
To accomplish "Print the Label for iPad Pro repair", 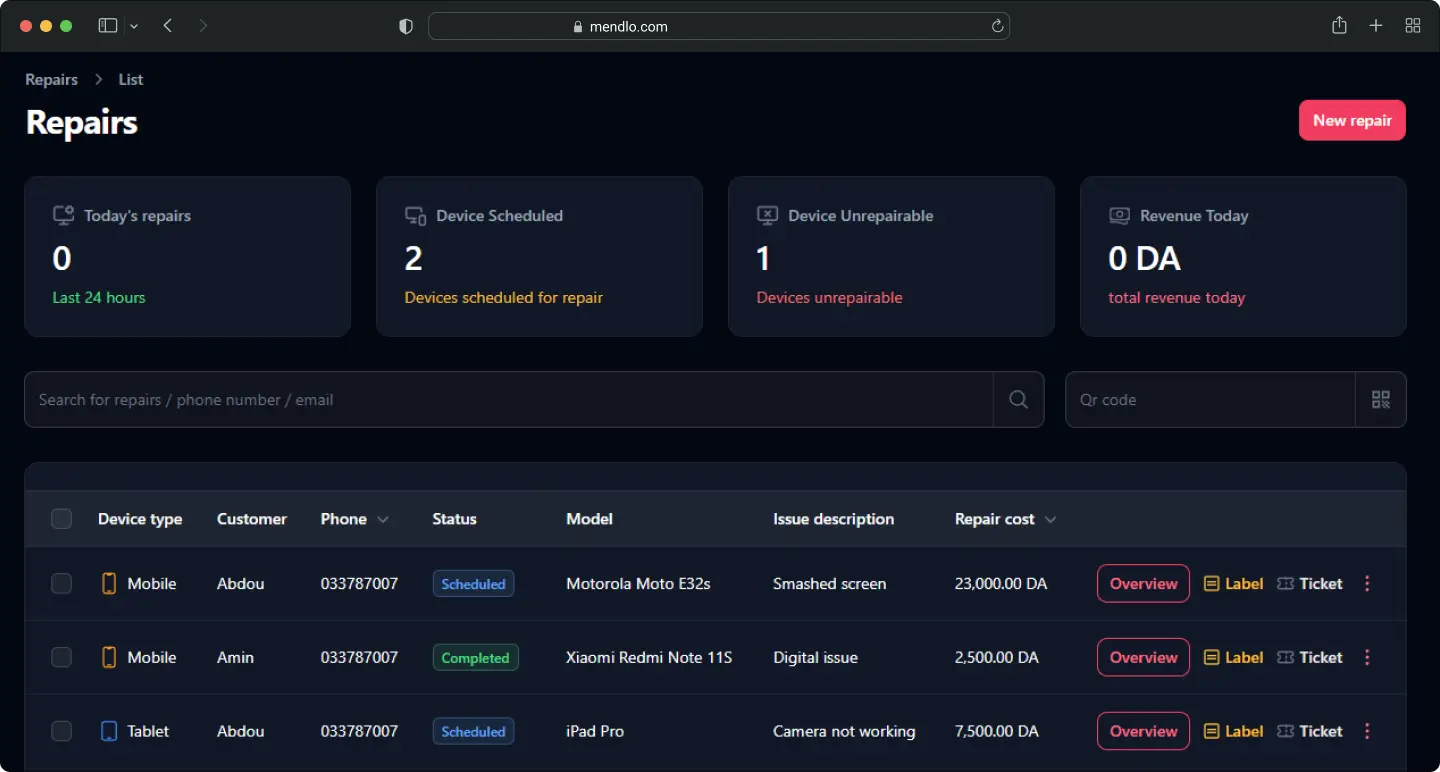I will pyautogui.click(x=1233, y=731).
